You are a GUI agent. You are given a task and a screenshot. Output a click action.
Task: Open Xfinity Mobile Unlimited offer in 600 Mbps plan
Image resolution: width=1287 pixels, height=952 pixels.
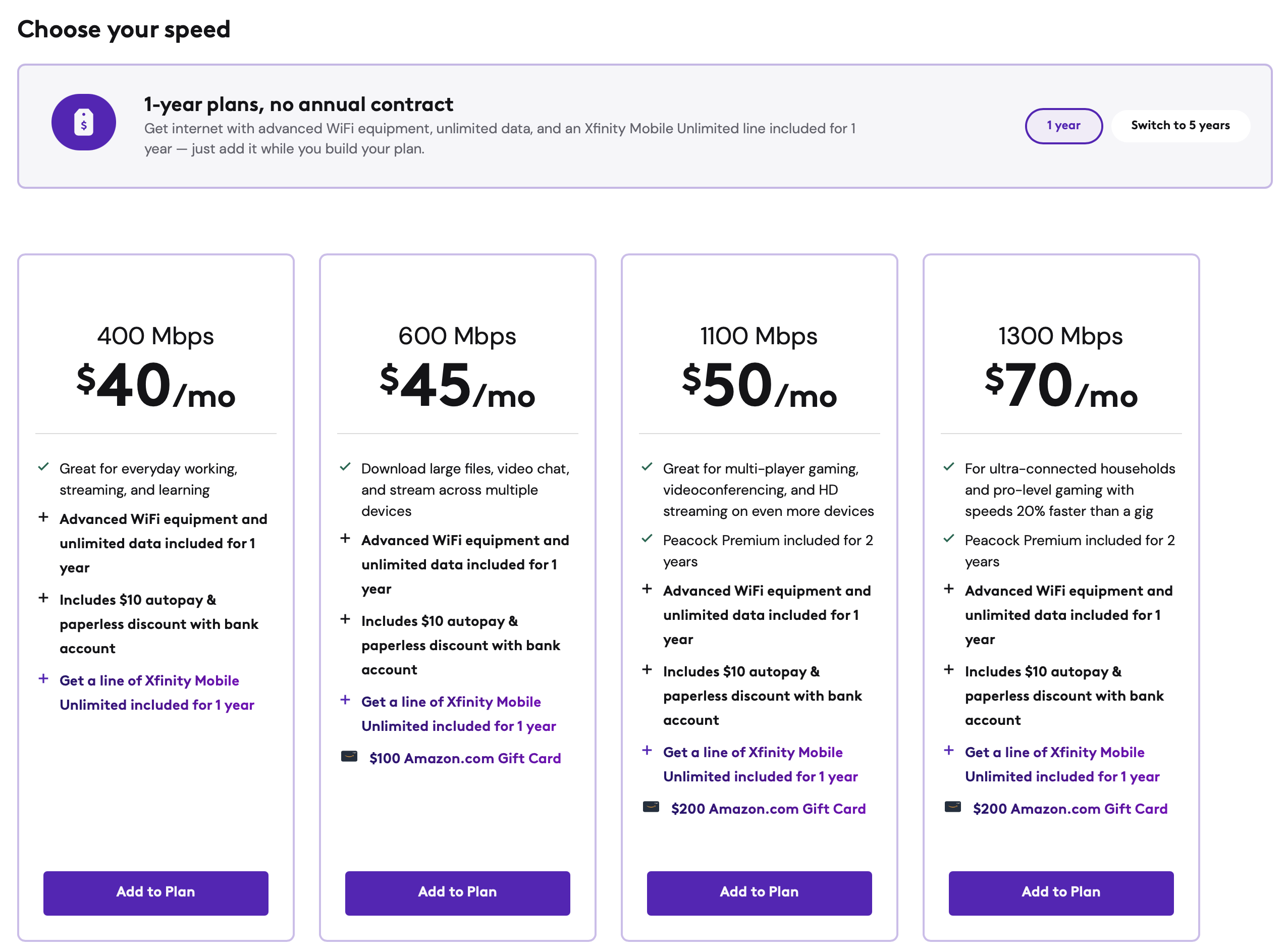(459, 714)
